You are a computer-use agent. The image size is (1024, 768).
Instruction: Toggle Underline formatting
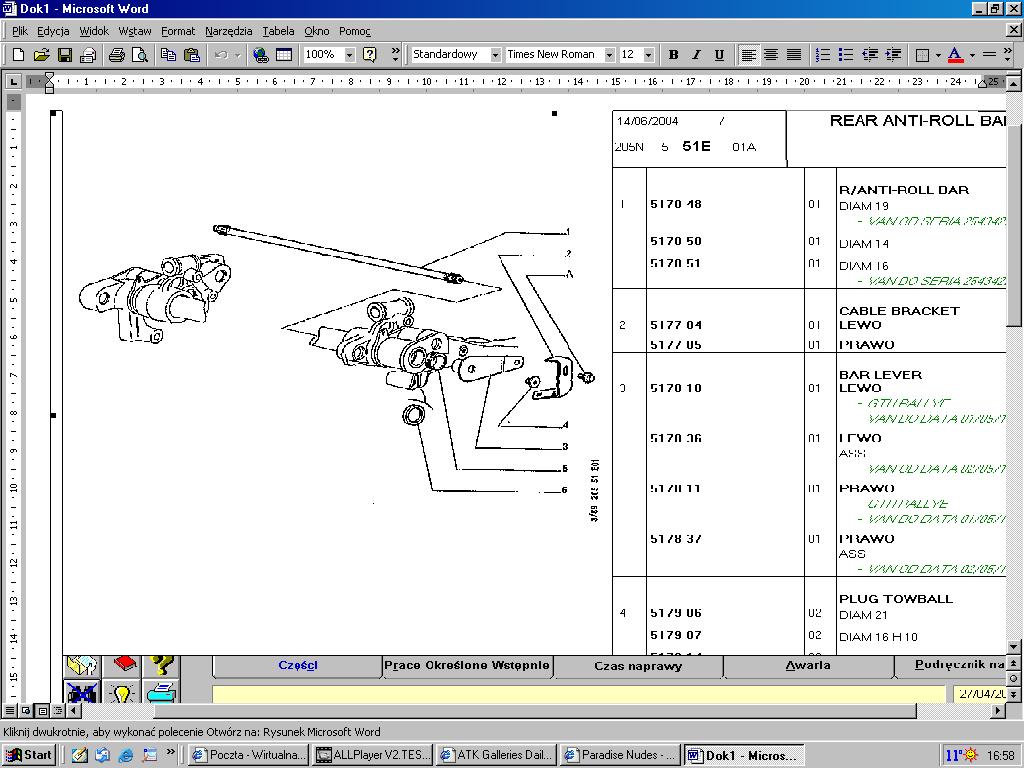pos(720,55)
